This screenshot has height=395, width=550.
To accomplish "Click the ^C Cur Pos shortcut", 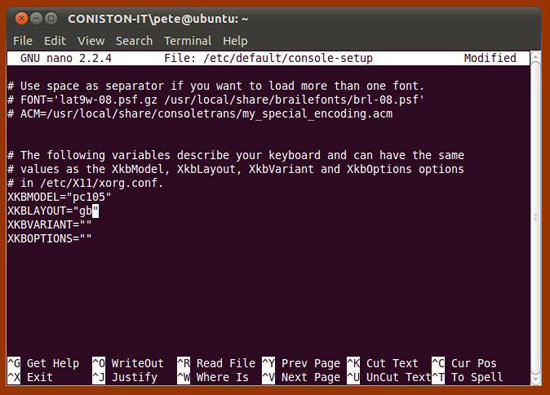I will click(x=464, y=363).
